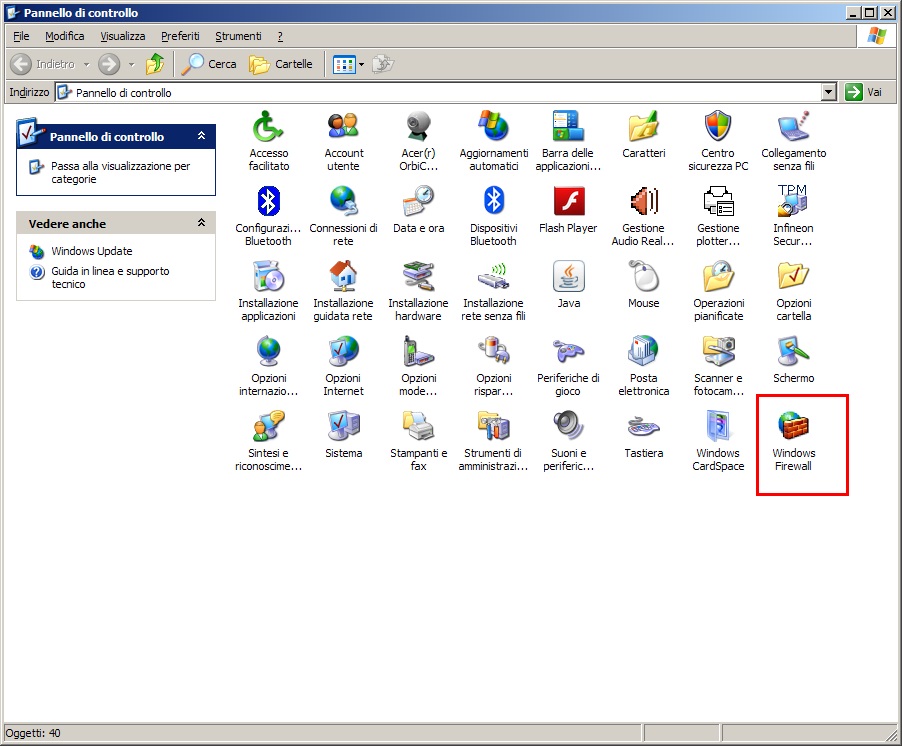902x746 pixels.
Task: Open the views dropdown in toolbar
Action: click(361, 64)
